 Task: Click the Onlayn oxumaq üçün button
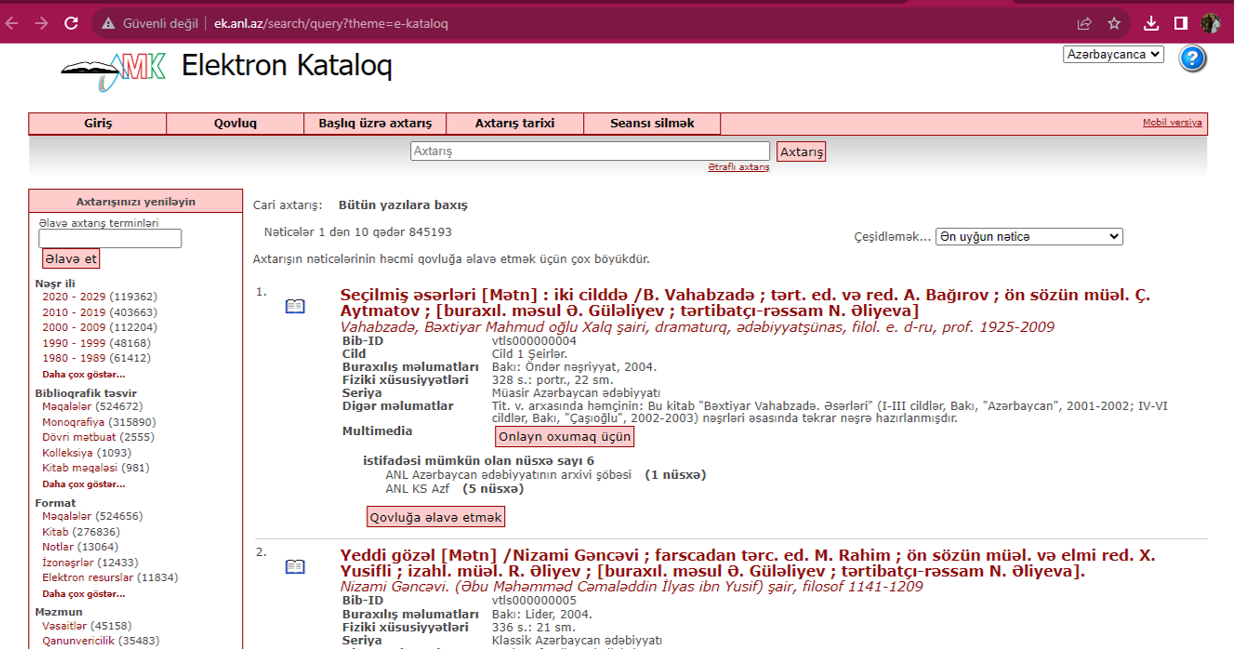pos(565,437)
